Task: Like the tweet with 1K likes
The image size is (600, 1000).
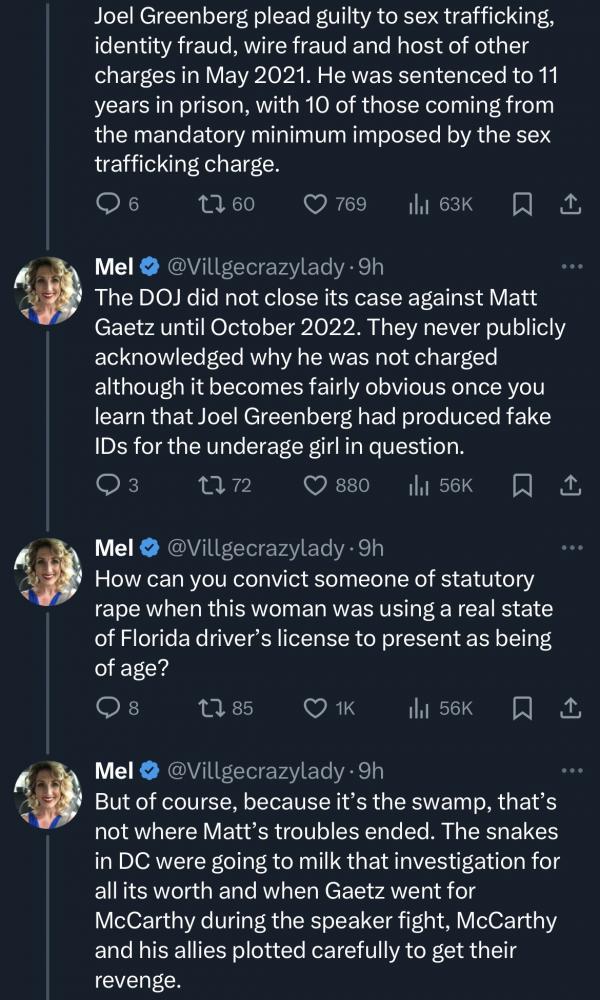Action: (329, 709)
